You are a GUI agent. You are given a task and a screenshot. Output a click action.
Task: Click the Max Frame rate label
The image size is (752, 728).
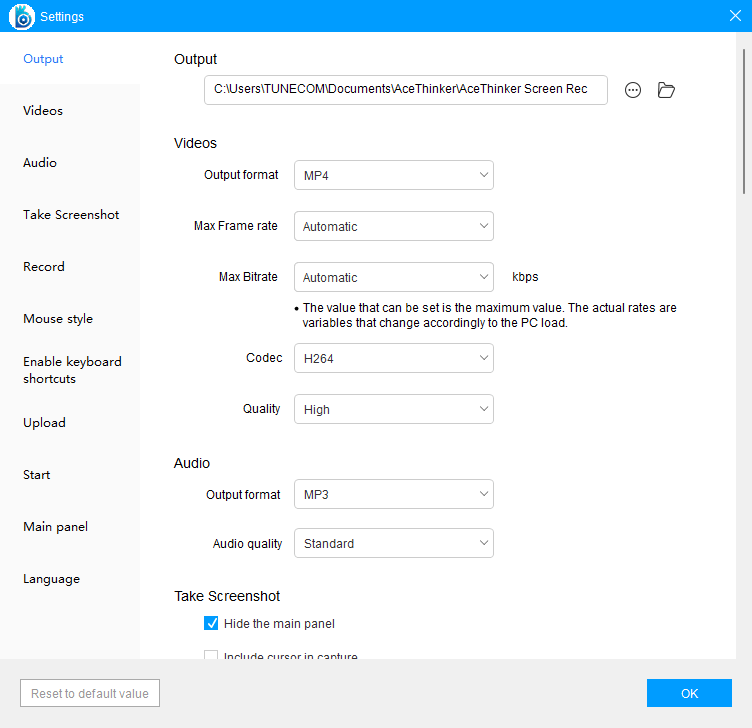(235, 226)
